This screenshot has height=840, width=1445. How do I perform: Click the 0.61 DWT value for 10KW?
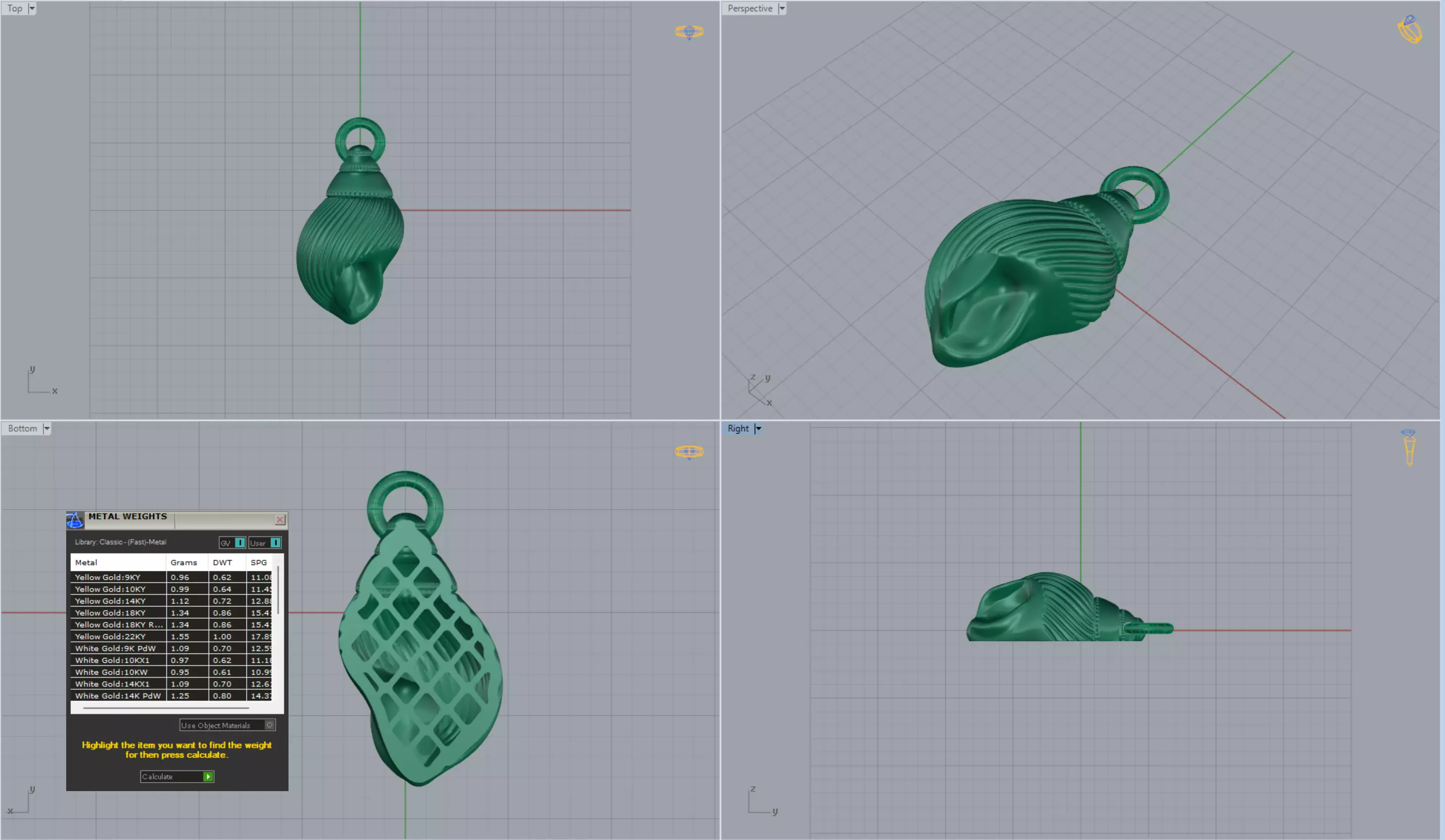[x=222, y=672]
